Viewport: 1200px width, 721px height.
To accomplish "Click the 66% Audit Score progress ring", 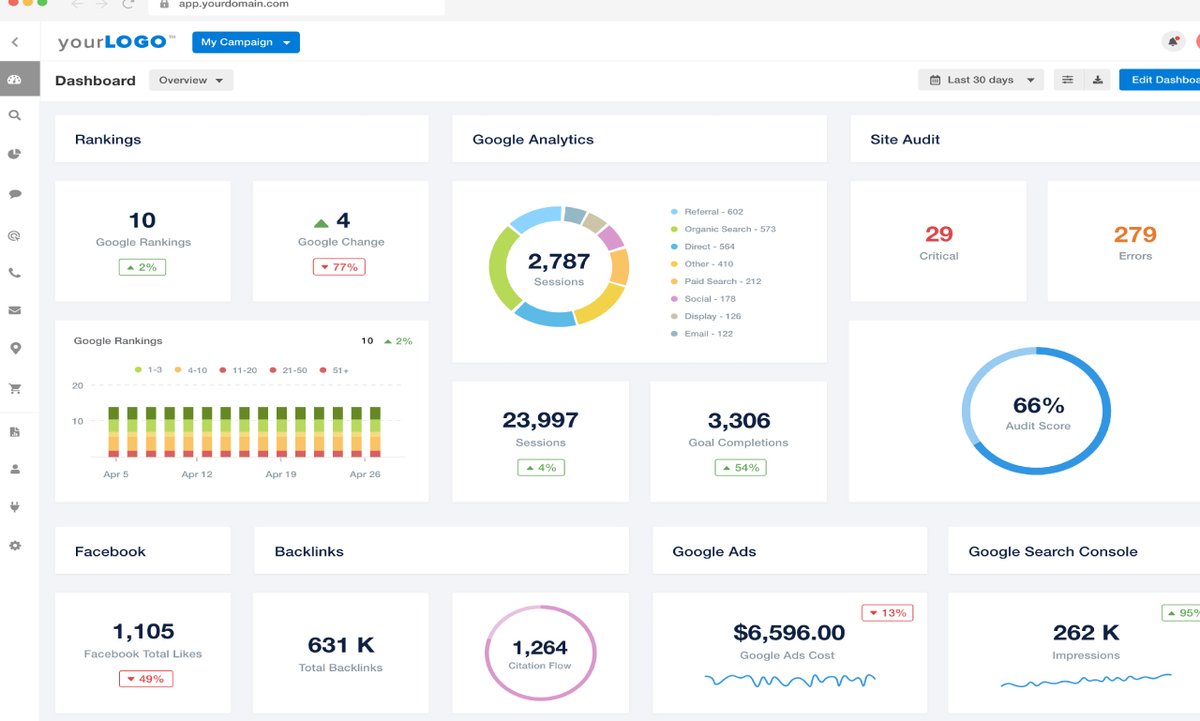I will (x=1036, y=410).
